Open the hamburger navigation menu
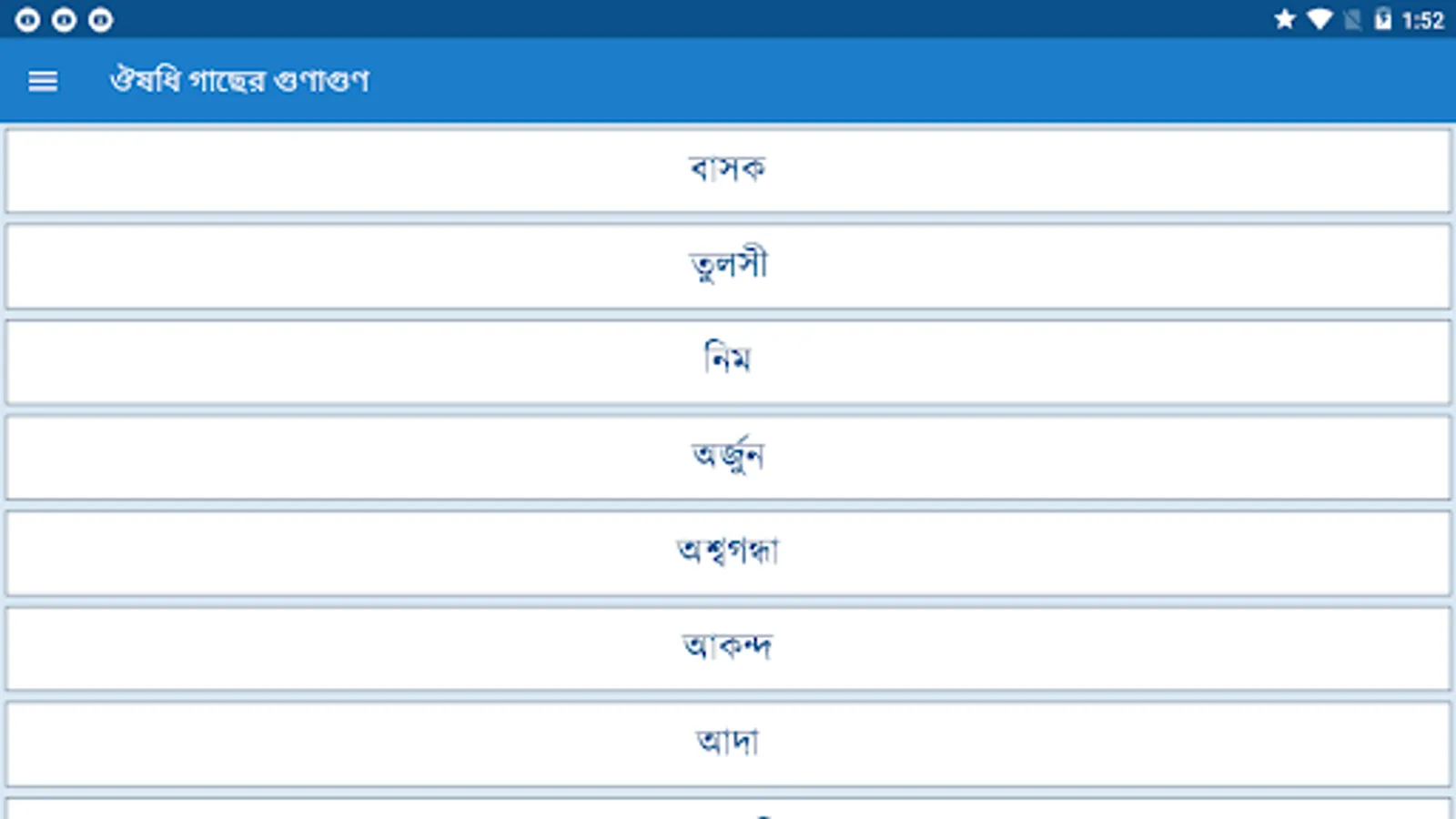Viewport: 1456px width, 819px height. pos(43,81)
